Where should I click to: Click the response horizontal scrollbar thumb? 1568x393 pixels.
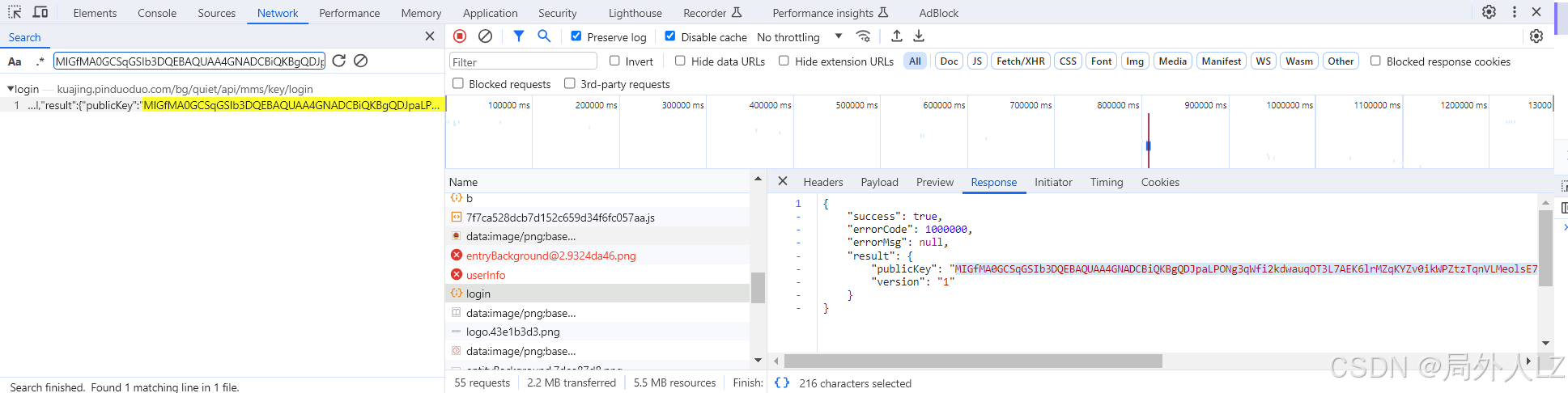coord(973,361)
